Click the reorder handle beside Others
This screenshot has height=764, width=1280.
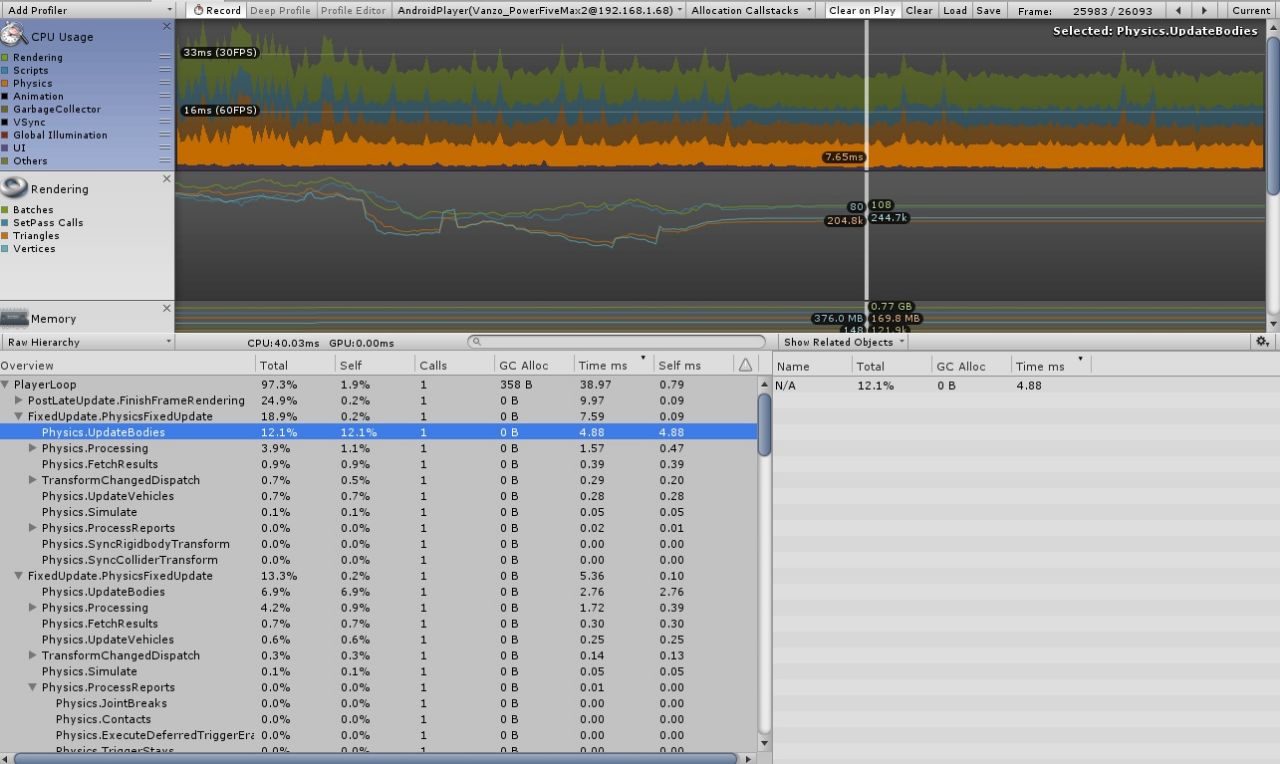click(x=164, y=161)
